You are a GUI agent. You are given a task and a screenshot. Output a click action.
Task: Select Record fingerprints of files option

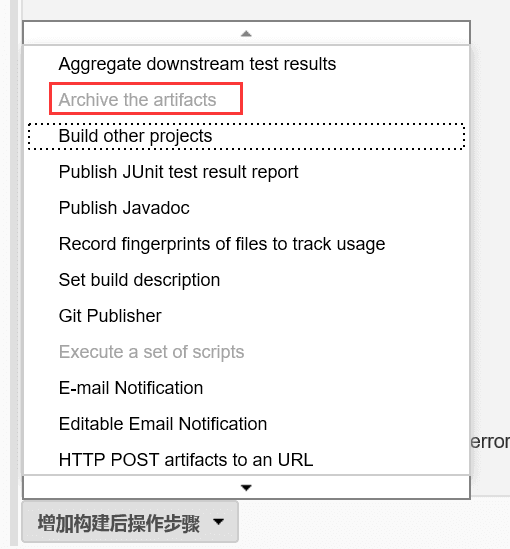(x=222, y=244)
